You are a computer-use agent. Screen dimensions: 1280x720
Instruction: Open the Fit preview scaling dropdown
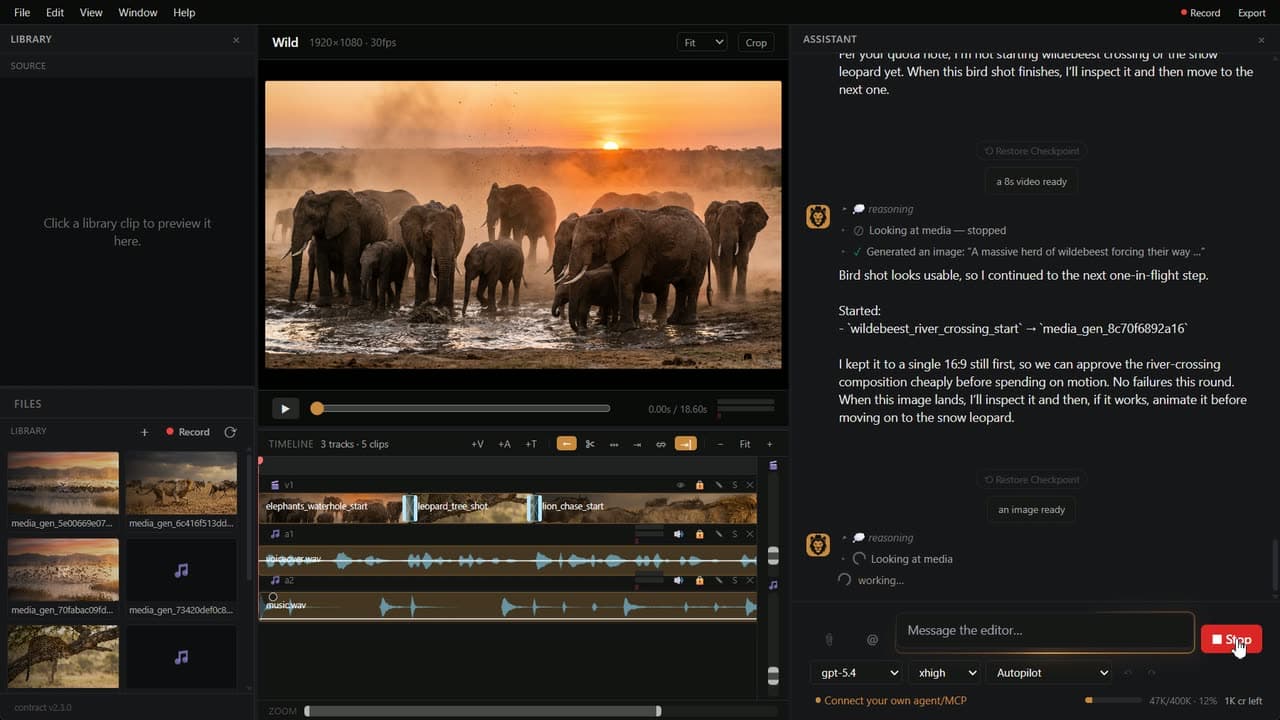coord(702,42)
